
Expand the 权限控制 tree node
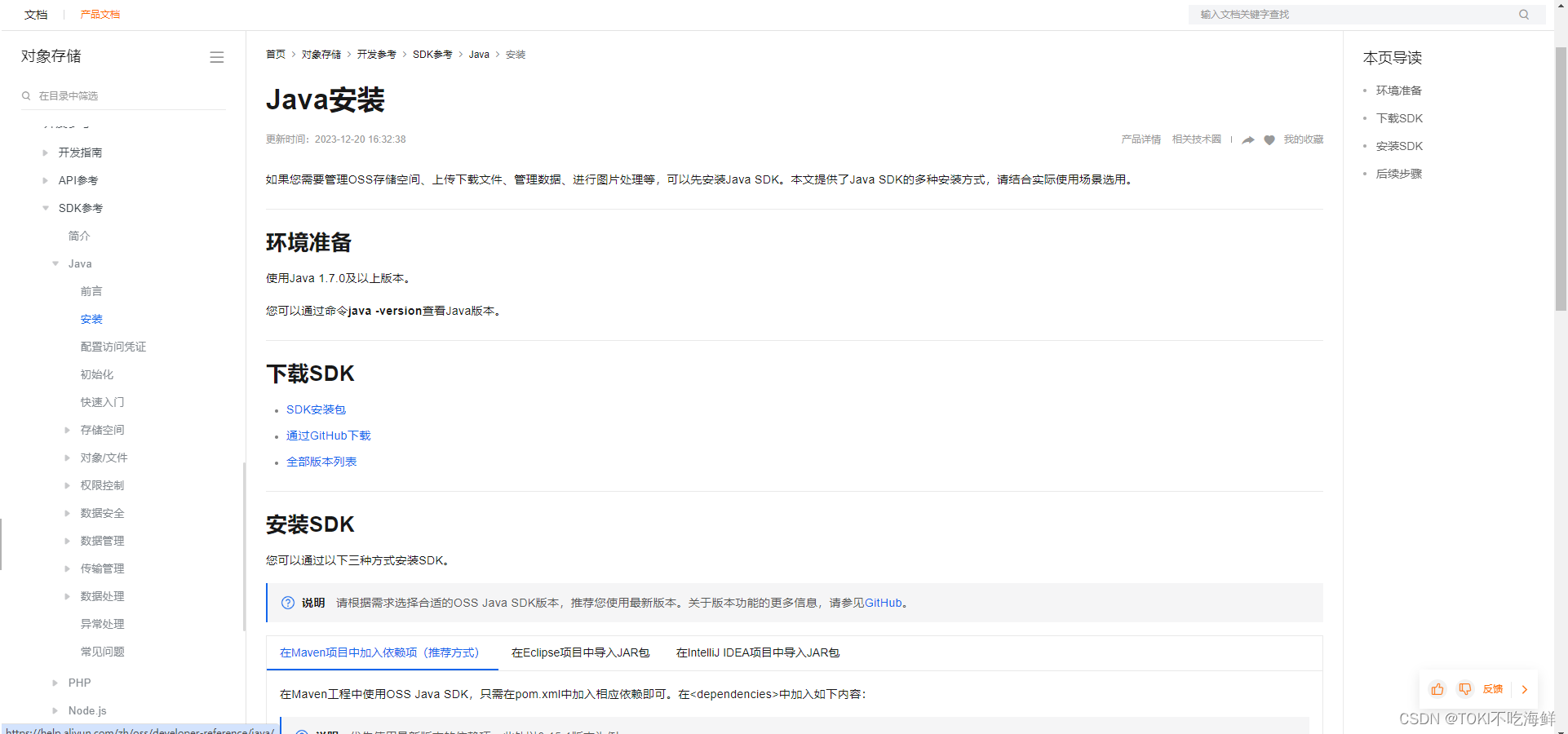(x=67, y=485)
